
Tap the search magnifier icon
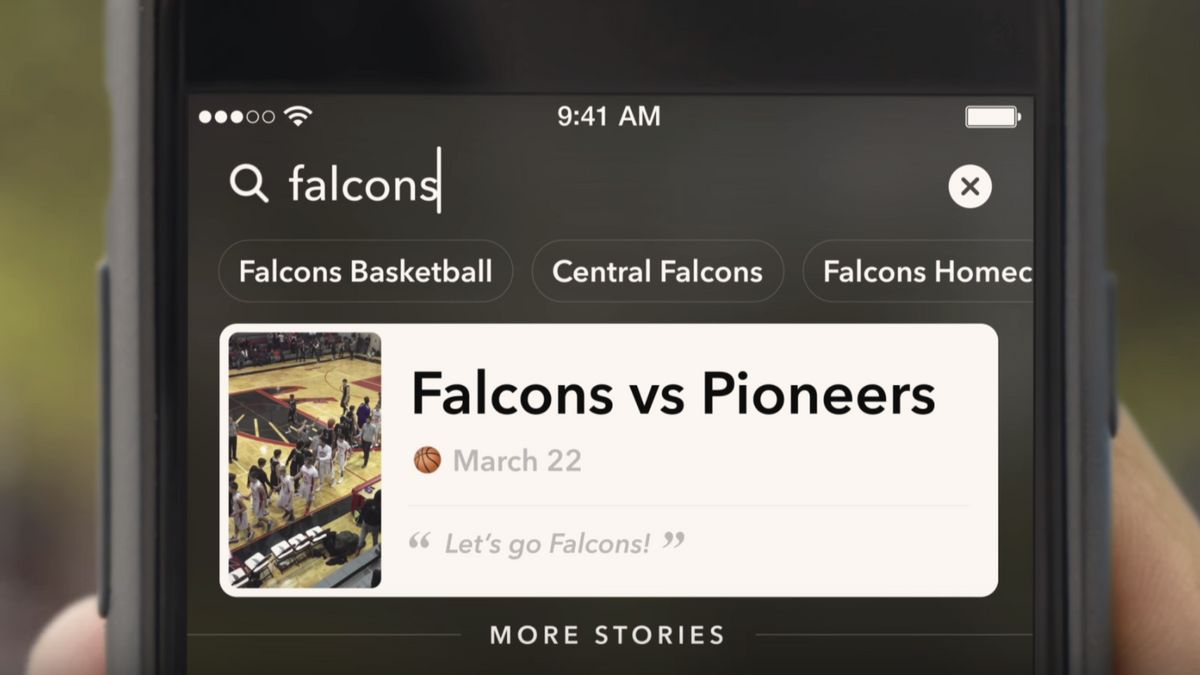tap(249, 184)
